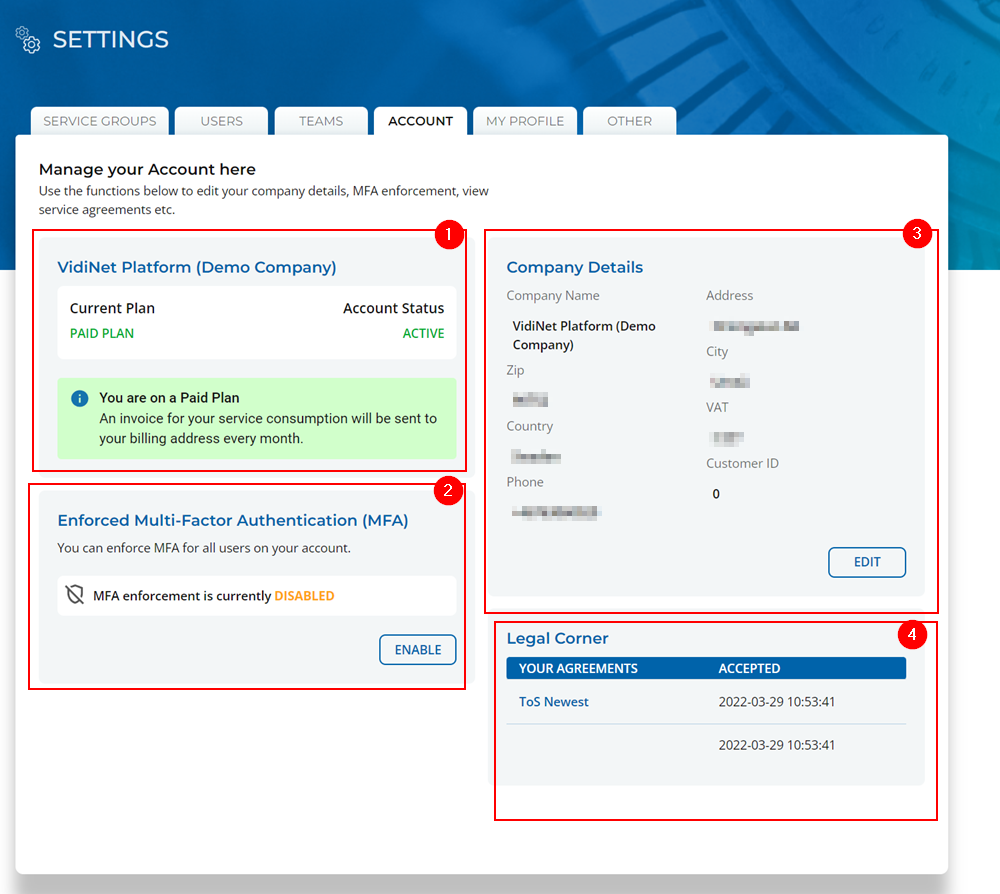Enable MFA enforcement with the Enable button
Image resolution: width=1000 pixels, height=894 pixels.
[x=418, y=650]
